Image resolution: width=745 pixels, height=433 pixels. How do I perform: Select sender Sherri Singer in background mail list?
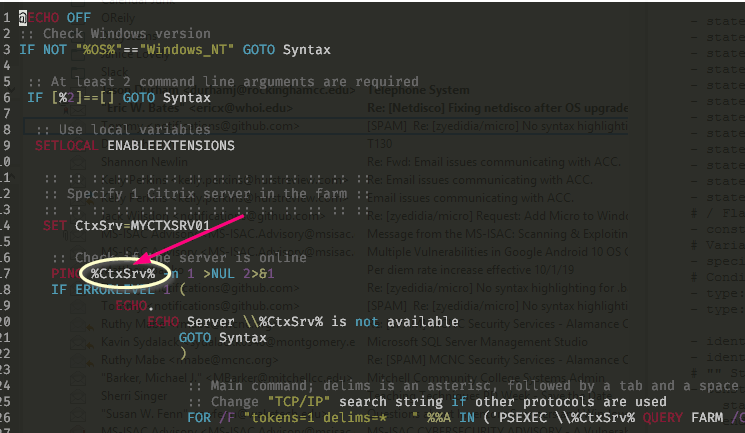coord(134,396)
